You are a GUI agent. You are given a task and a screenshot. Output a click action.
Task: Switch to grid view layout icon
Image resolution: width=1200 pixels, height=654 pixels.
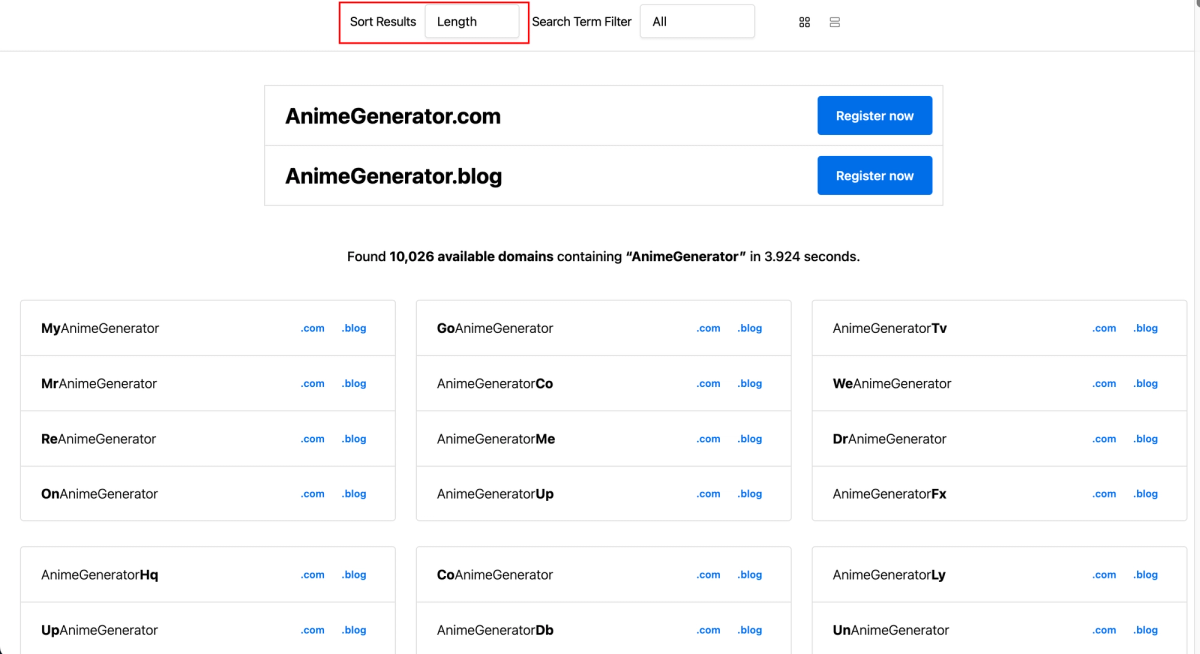pyautogui.click(x=804, y=22)
